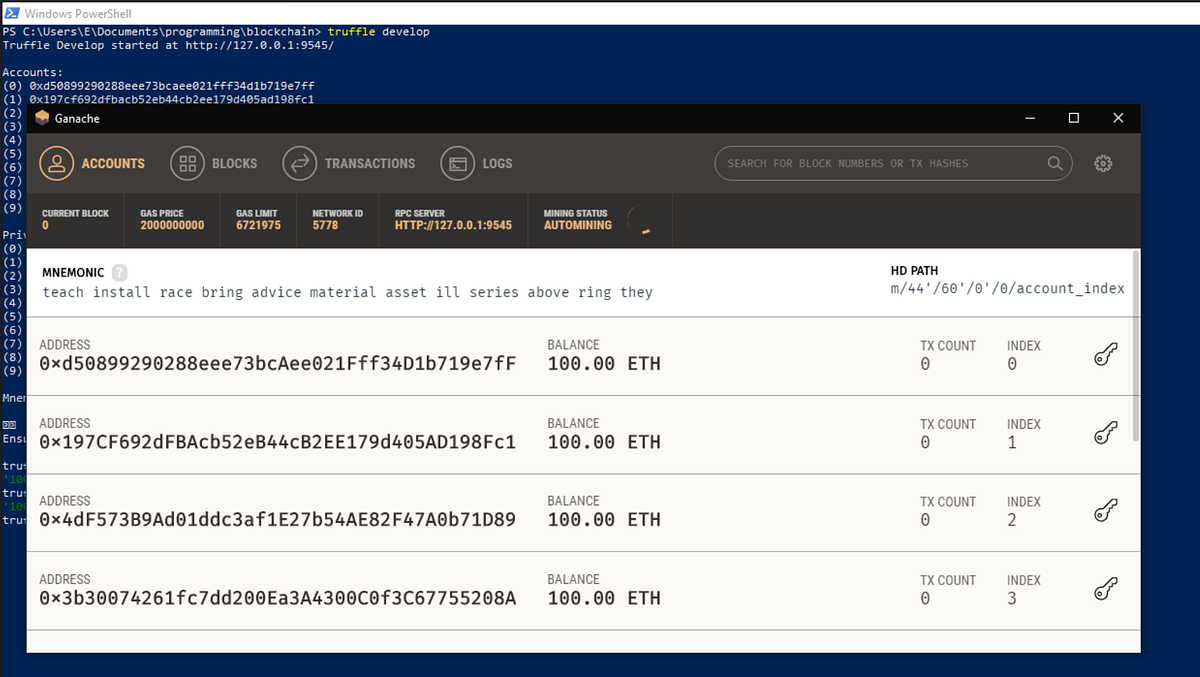
Task: Open Ganache settings gear
Action: point(1103,163)
